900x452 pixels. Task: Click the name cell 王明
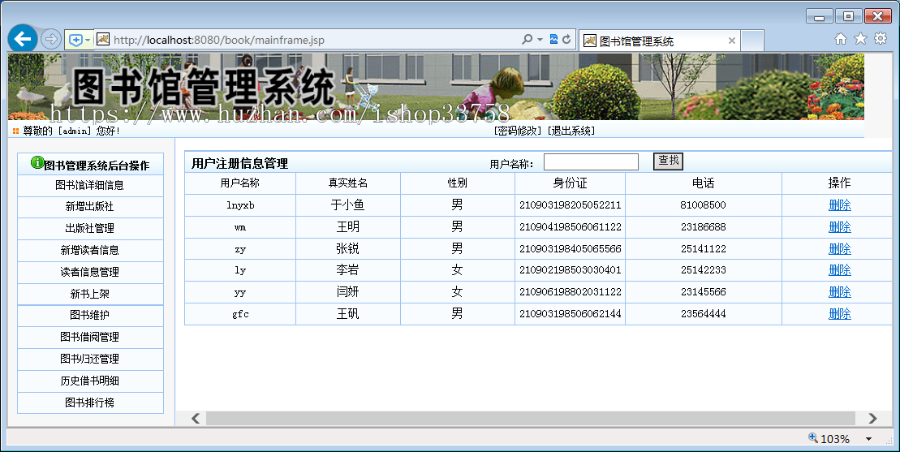[x=348, y=227]
